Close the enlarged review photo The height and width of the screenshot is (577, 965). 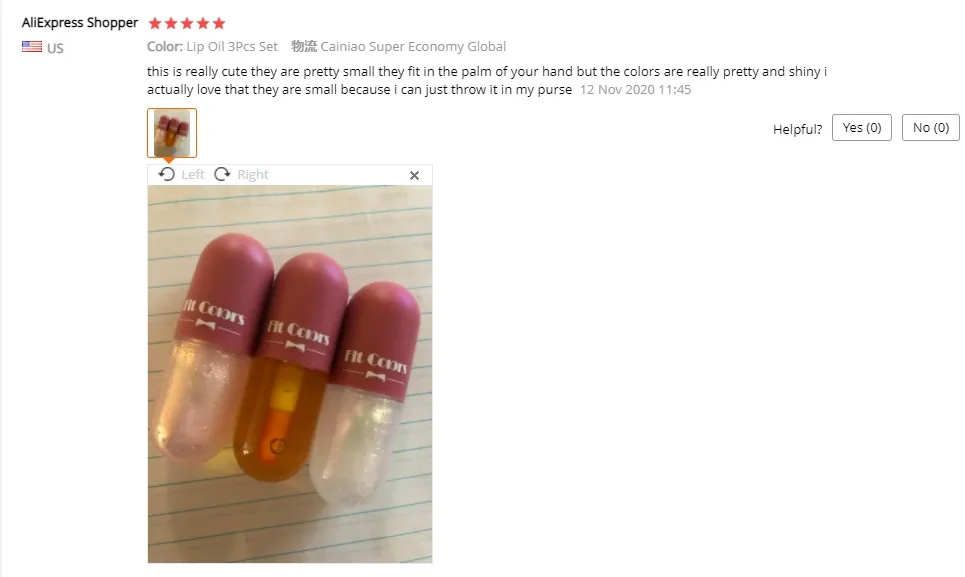tap(414, 175)
